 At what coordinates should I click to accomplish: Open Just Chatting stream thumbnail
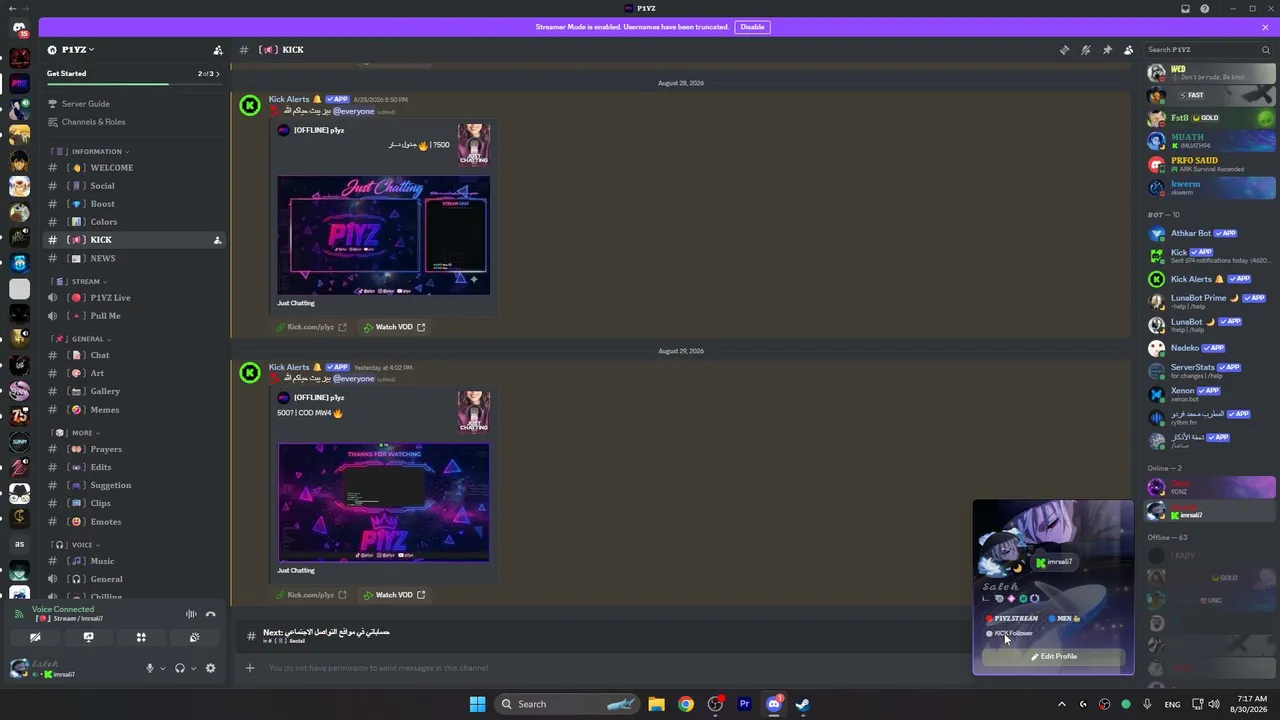384,235
